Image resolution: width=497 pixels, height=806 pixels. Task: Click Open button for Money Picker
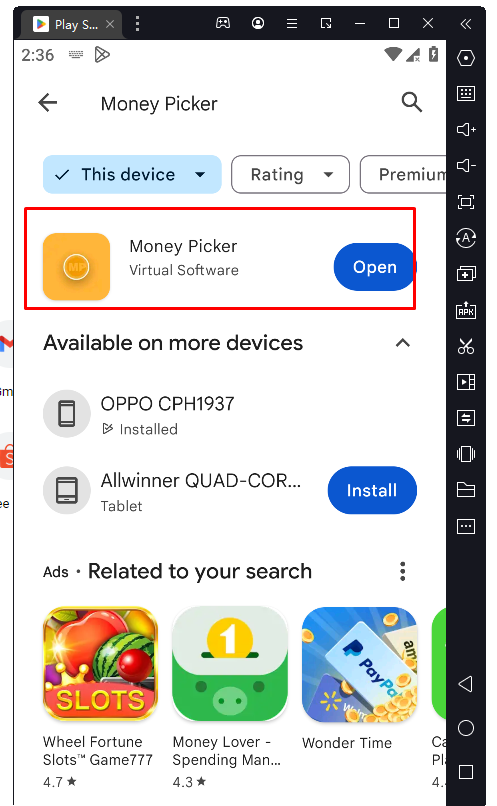click(x=375, y=267)
